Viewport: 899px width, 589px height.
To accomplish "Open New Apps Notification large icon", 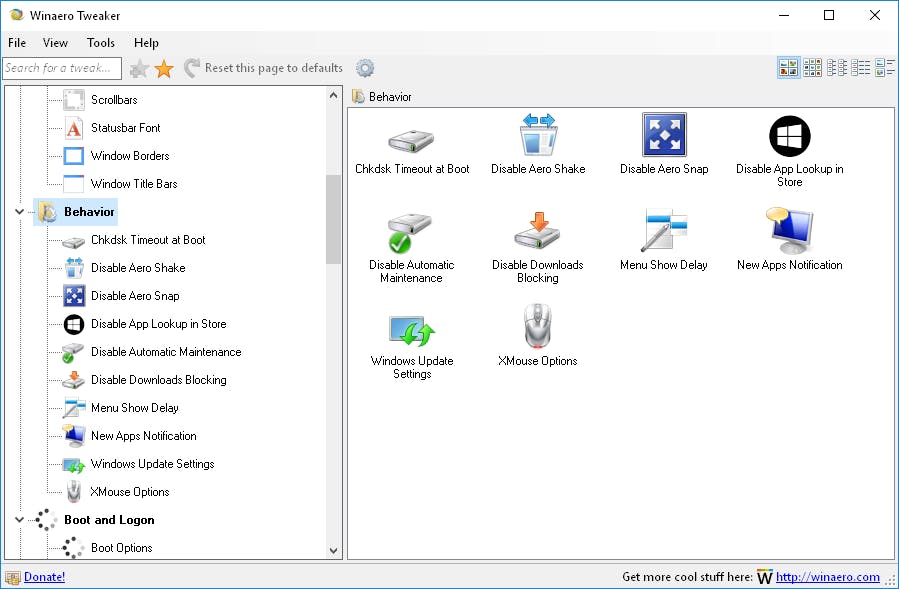I will [789, 231].
